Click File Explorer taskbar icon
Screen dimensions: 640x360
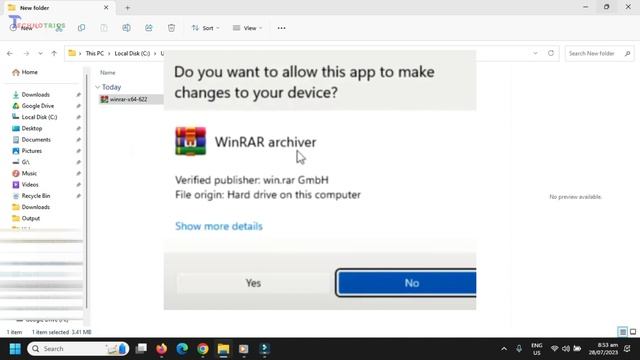point(223,349)
